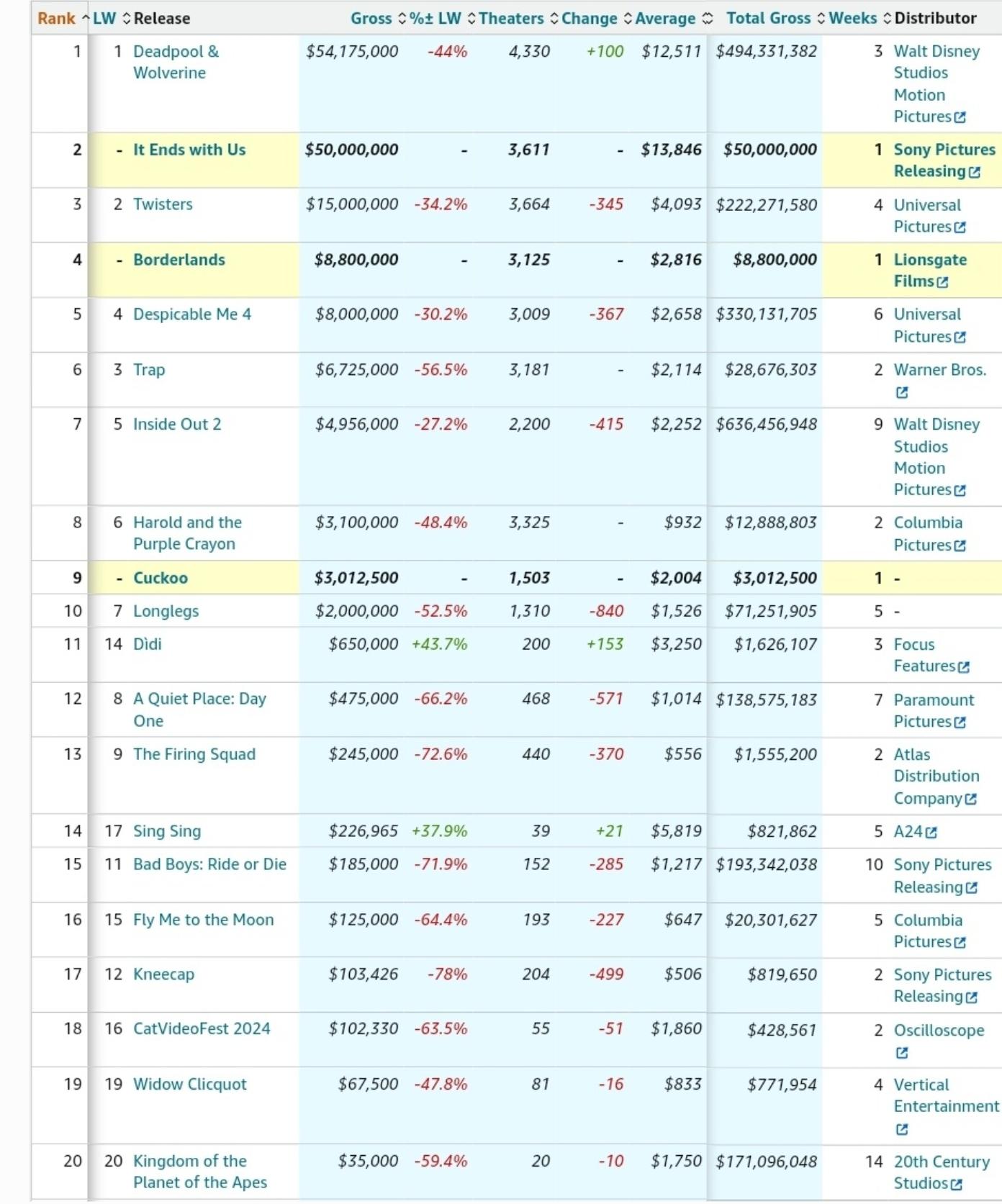Click external icon after Sony Pictures Releasing, Bad Boys

(972, 888)
